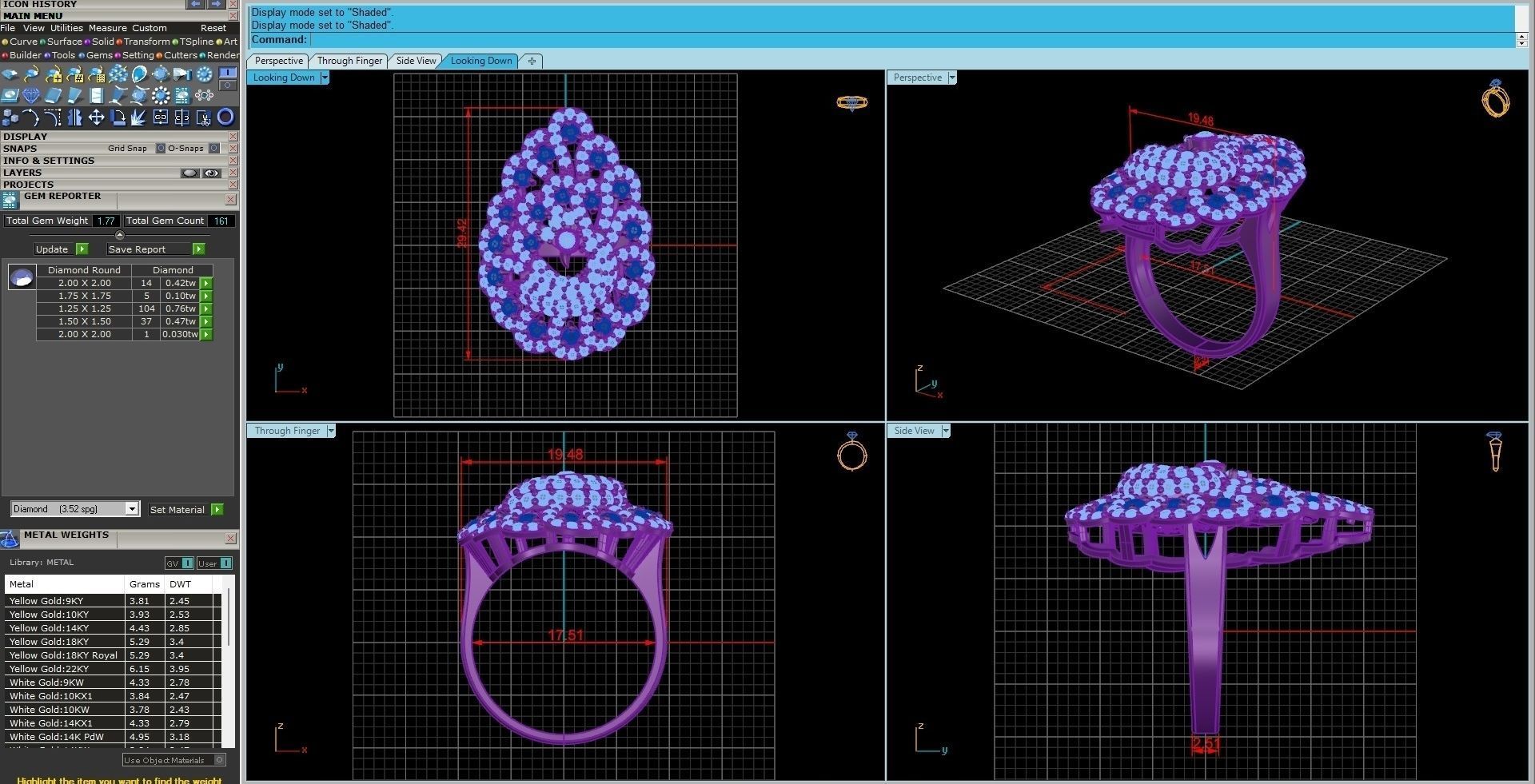Open the Side View viewport dropdown
The image size is (1535, 784).
(946, 431)
